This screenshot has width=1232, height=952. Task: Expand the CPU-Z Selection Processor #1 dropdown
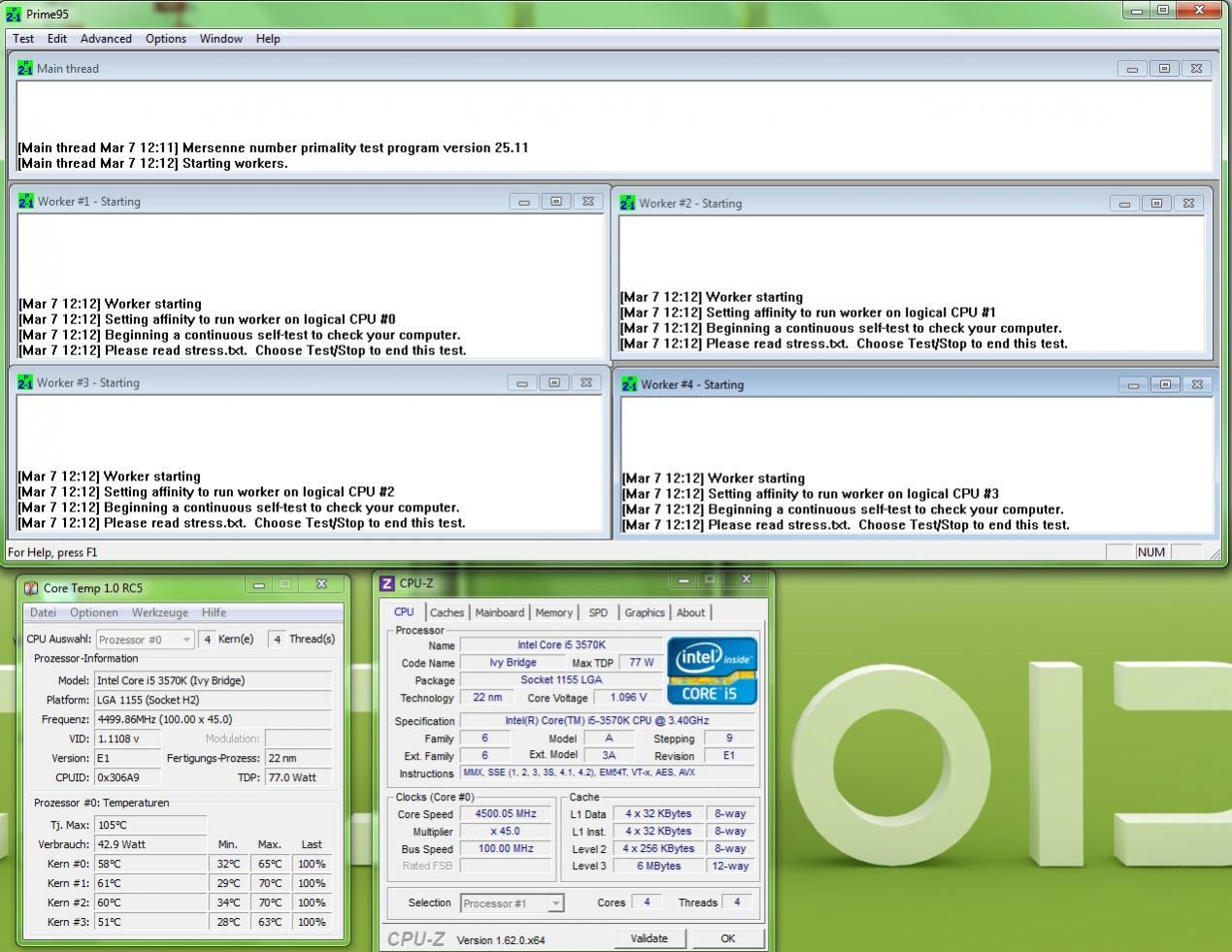click(x=555, y=903)
